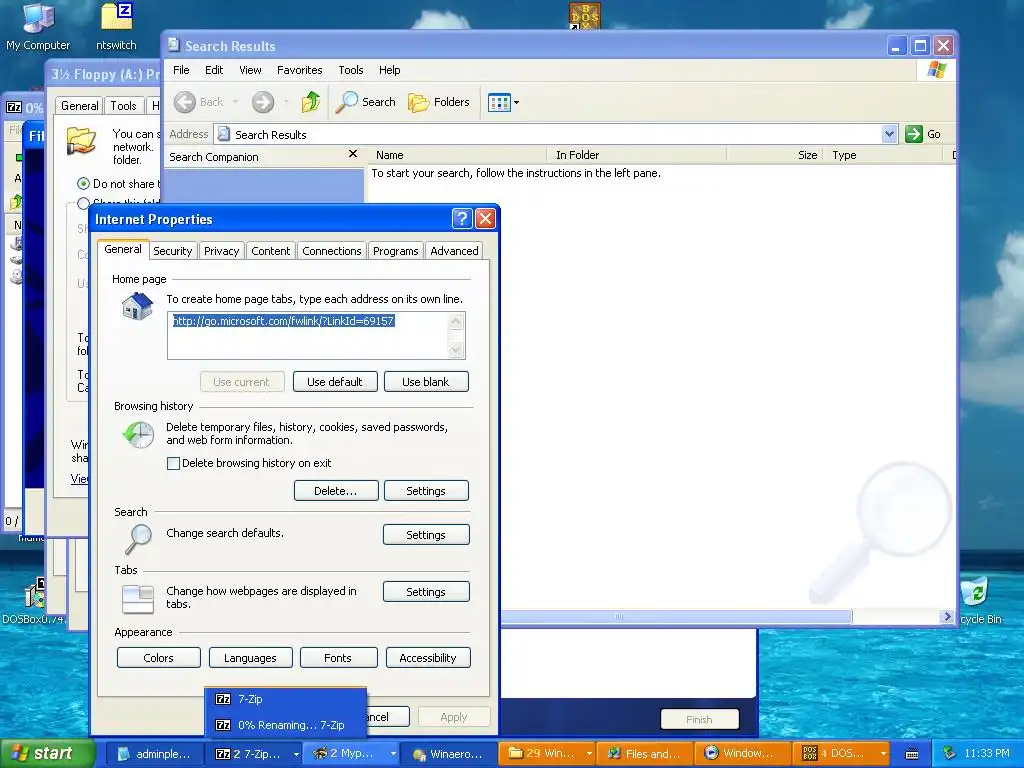Click the Fonts button
Screen dimensions: 1024x768
338,658
